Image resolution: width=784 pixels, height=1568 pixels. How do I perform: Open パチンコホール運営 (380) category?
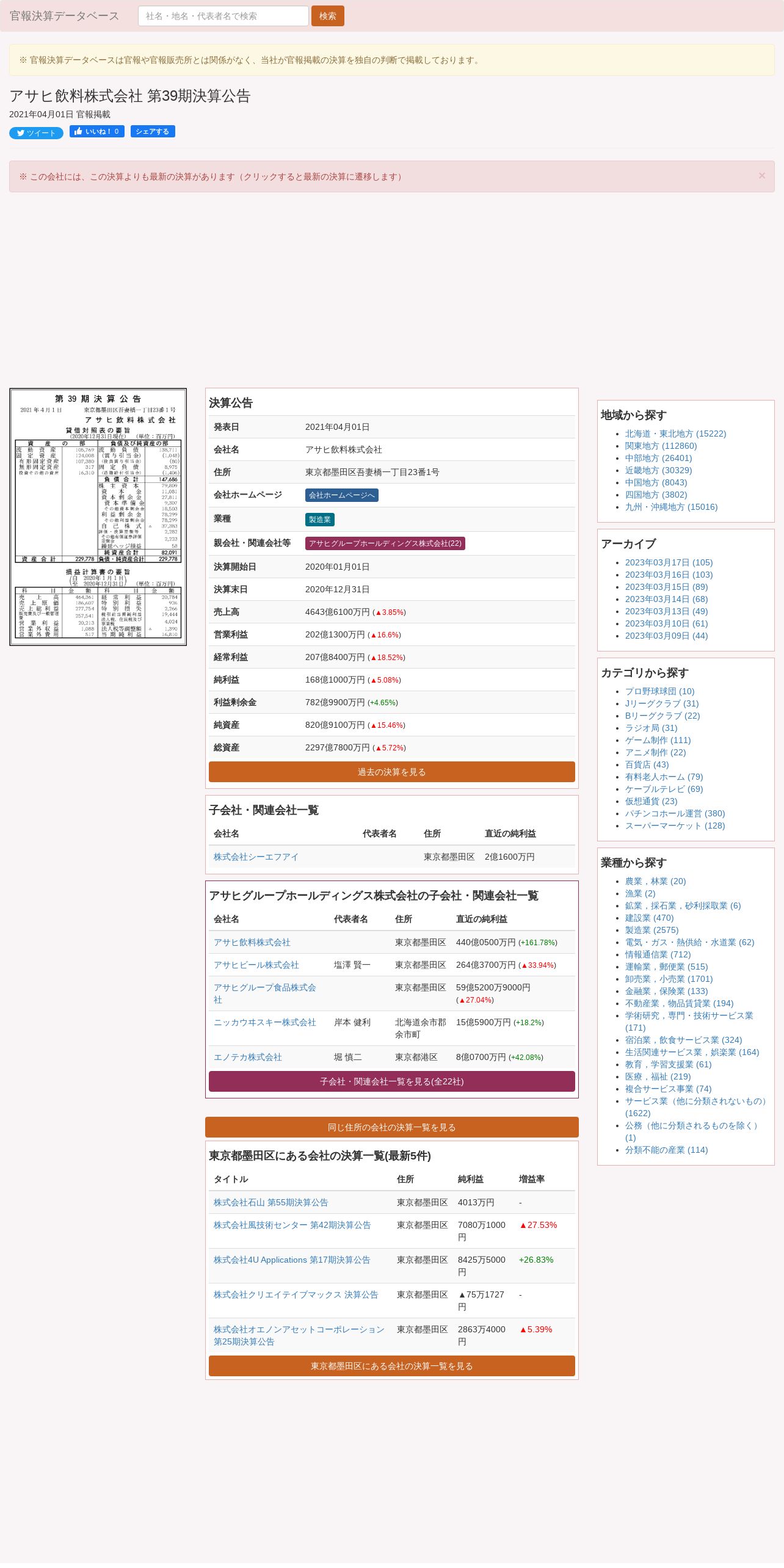[x=675, y=813]
